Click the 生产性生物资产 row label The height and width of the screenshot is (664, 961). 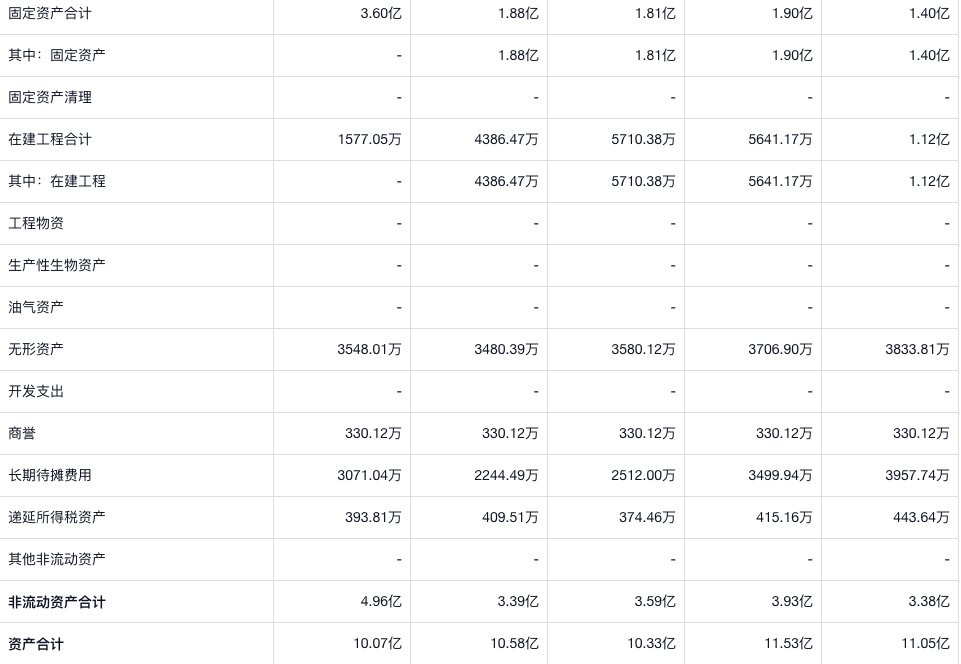pos(57,265)
